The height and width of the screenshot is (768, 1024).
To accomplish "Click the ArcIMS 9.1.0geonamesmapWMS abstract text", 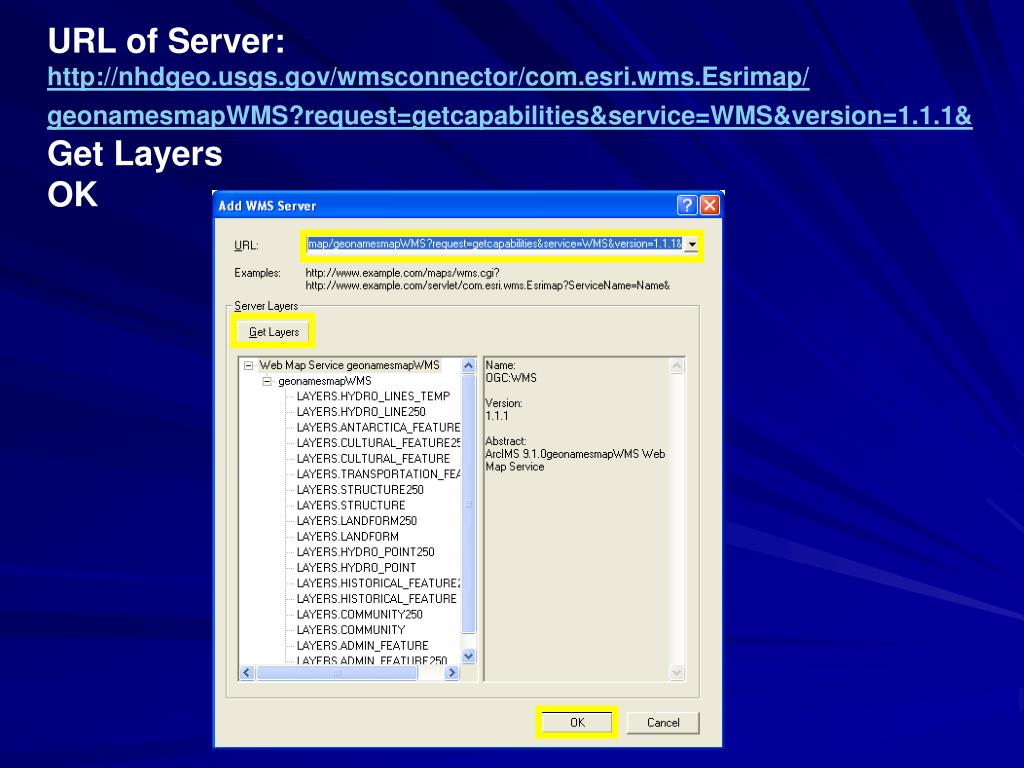I will tap(575, 460).
